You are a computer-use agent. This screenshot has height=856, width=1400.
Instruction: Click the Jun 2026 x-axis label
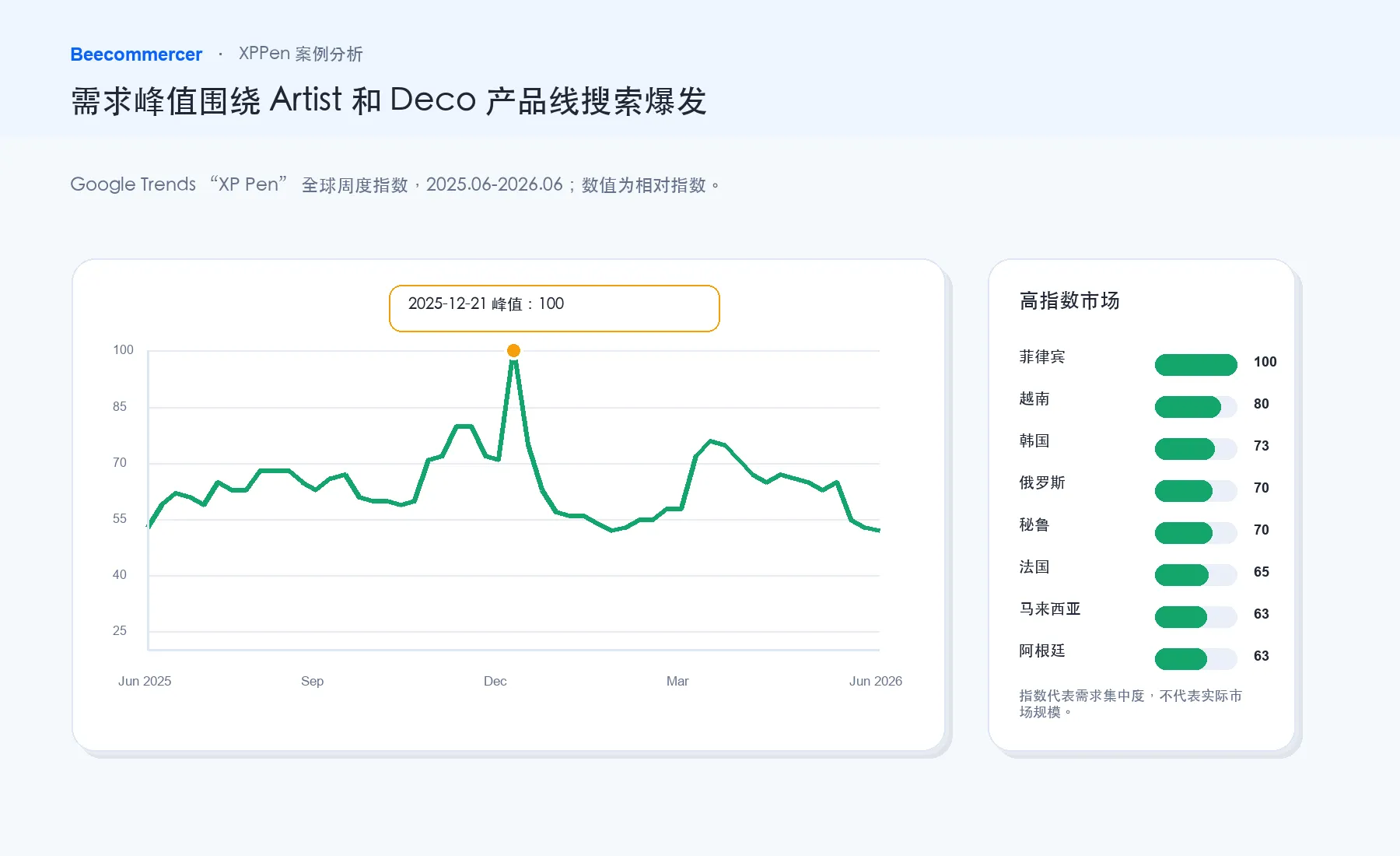tap(876, 681)
